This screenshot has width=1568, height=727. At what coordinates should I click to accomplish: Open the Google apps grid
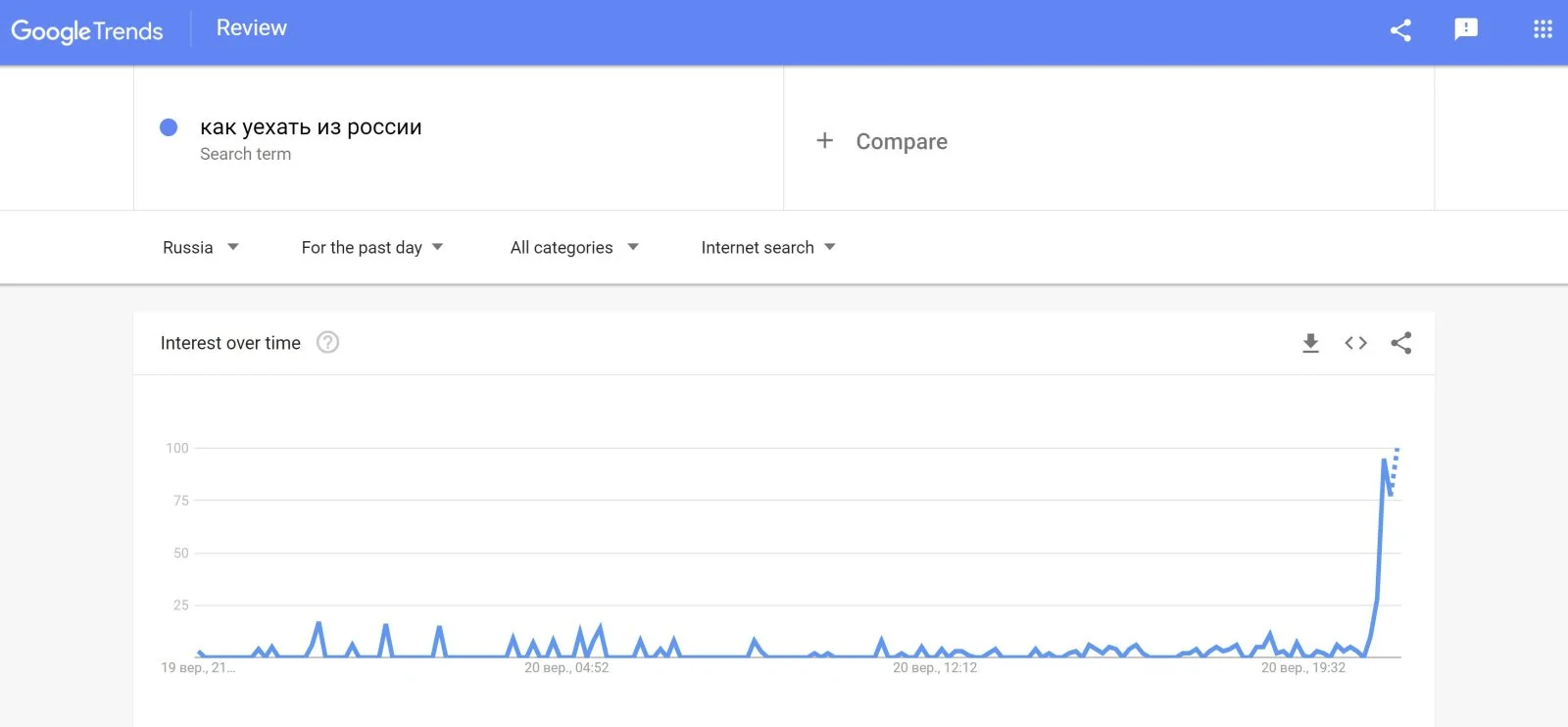(x=1543, y=29)
